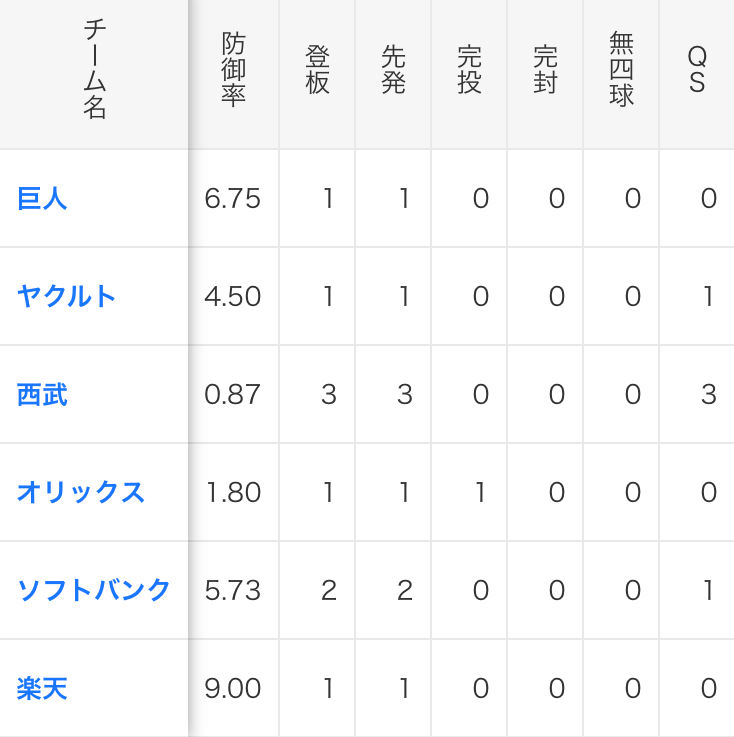
Task: Click the 完投 column header
Action: coord(469,69)
